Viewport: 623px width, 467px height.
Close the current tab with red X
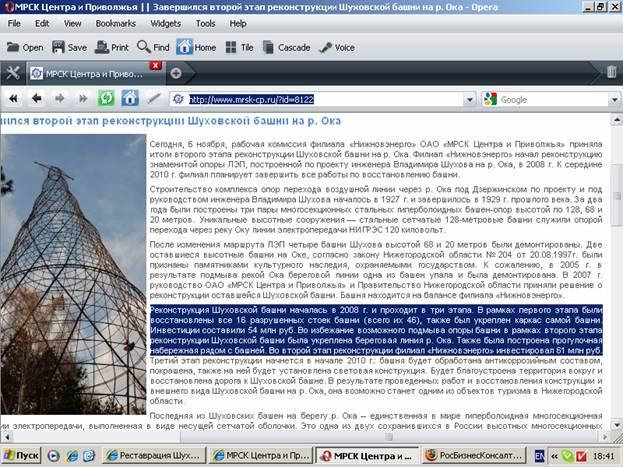click(155, 66)
